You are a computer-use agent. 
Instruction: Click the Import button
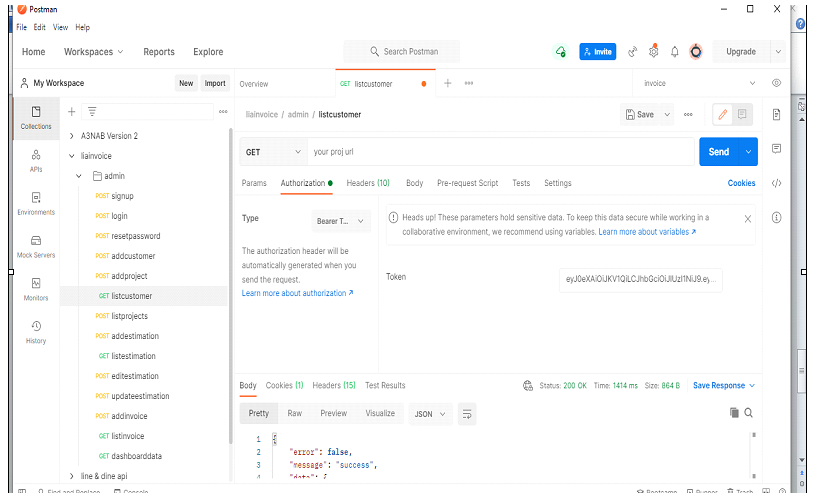pos(215,83)
